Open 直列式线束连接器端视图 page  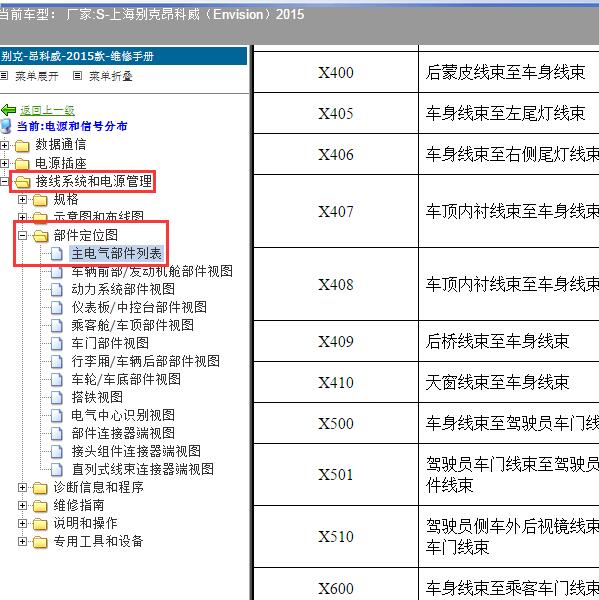pos(143,469)
